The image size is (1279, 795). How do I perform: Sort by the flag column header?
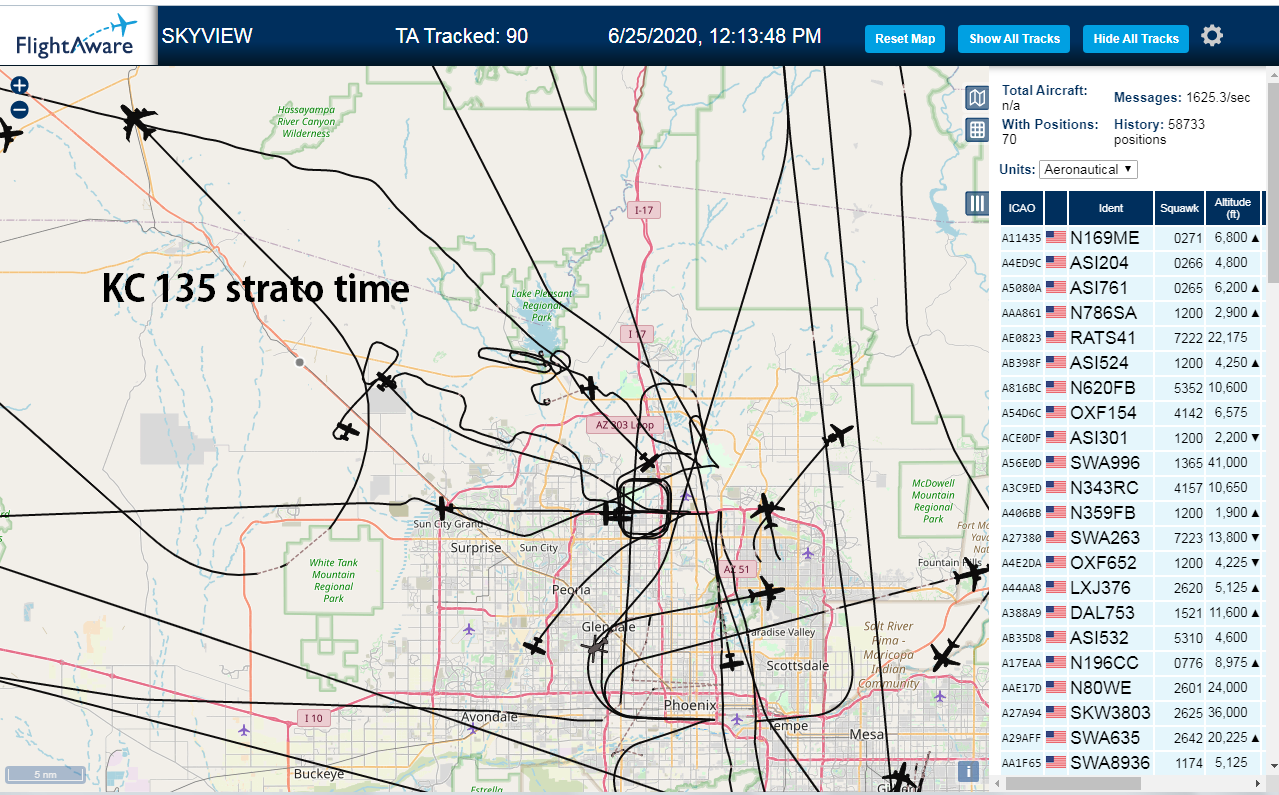coord(1056,208)
